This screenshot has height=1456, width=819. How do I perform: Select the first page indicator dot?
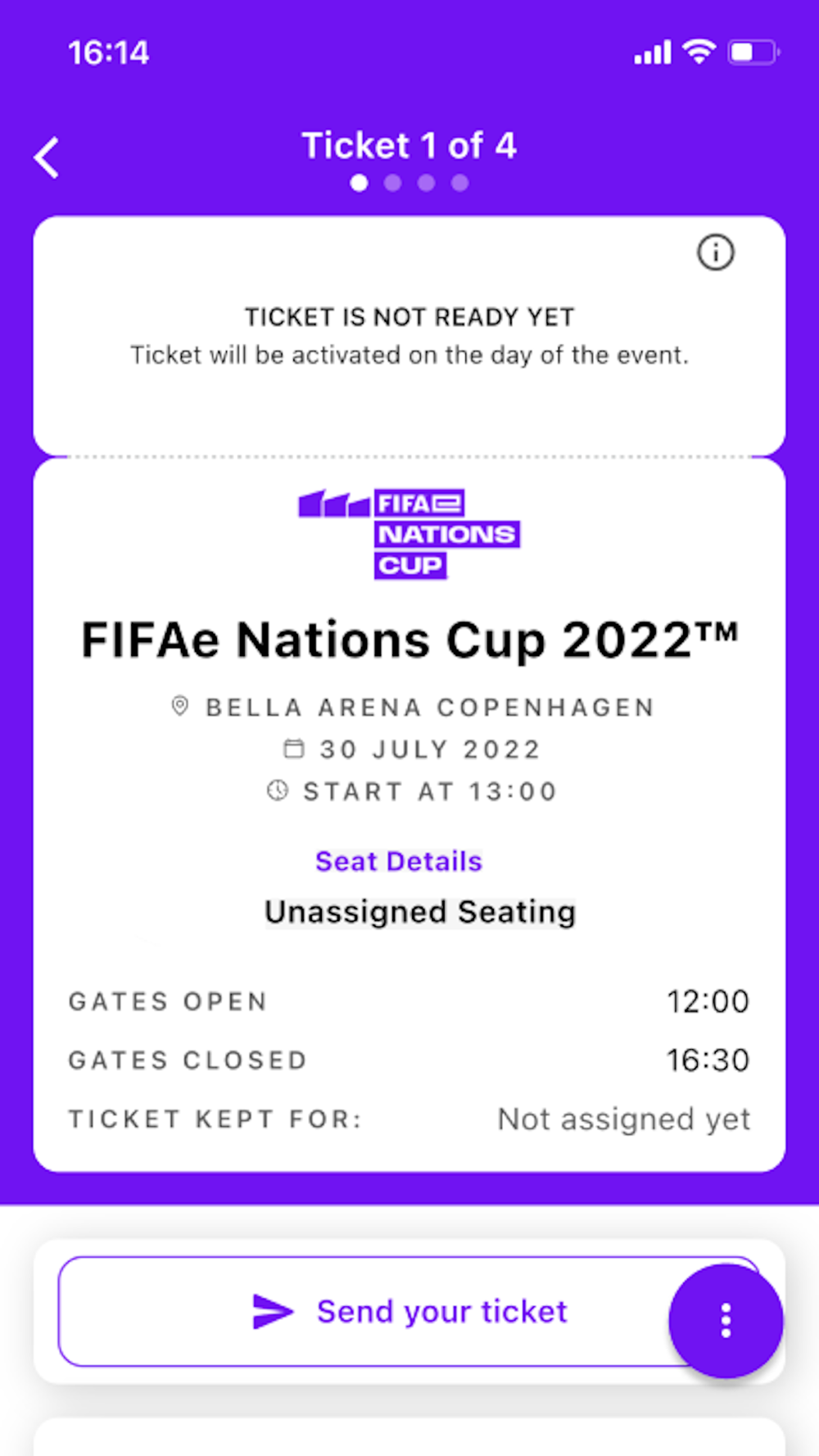(359, 183)
